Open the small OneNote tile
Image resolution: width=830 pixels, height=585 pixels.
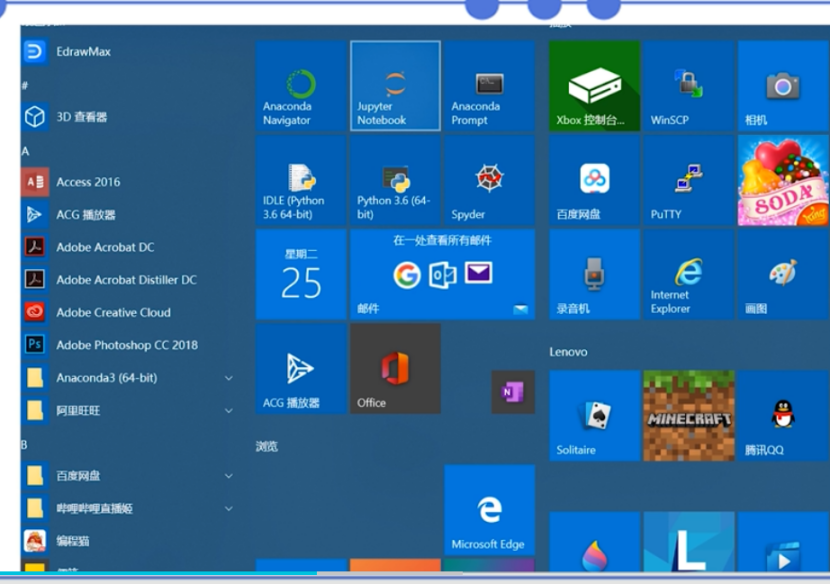click(x=513, y=392)
